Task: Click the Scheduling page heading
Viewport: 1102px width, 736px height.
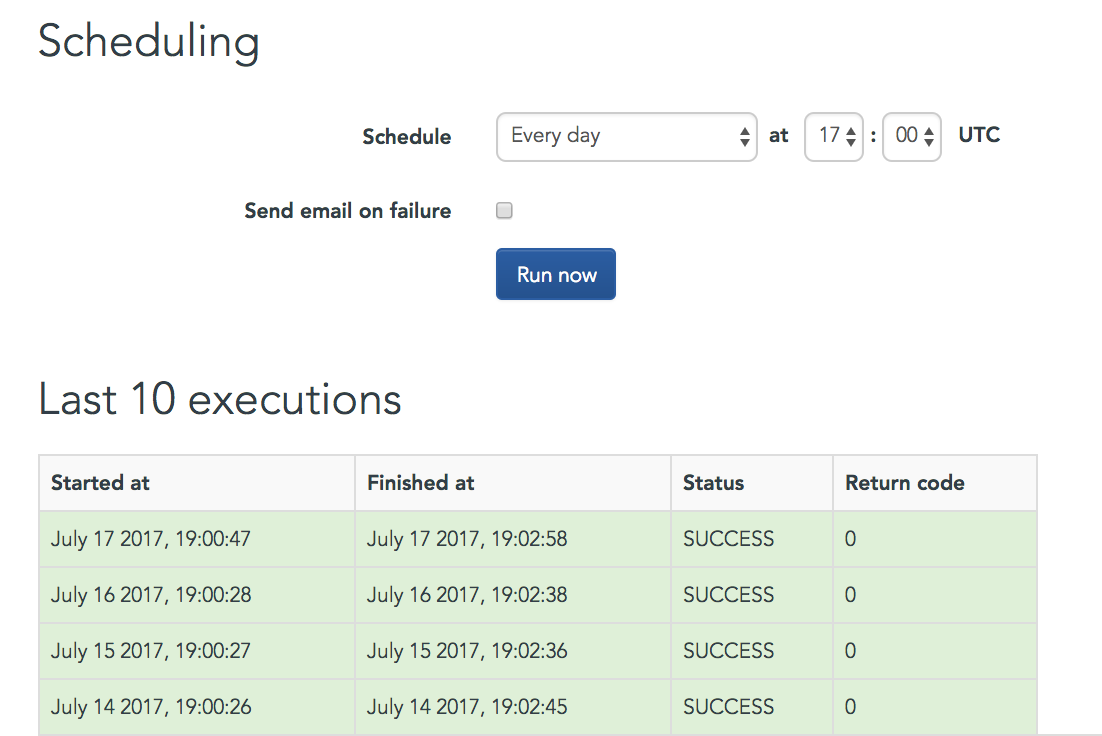Action: [148, 42]
